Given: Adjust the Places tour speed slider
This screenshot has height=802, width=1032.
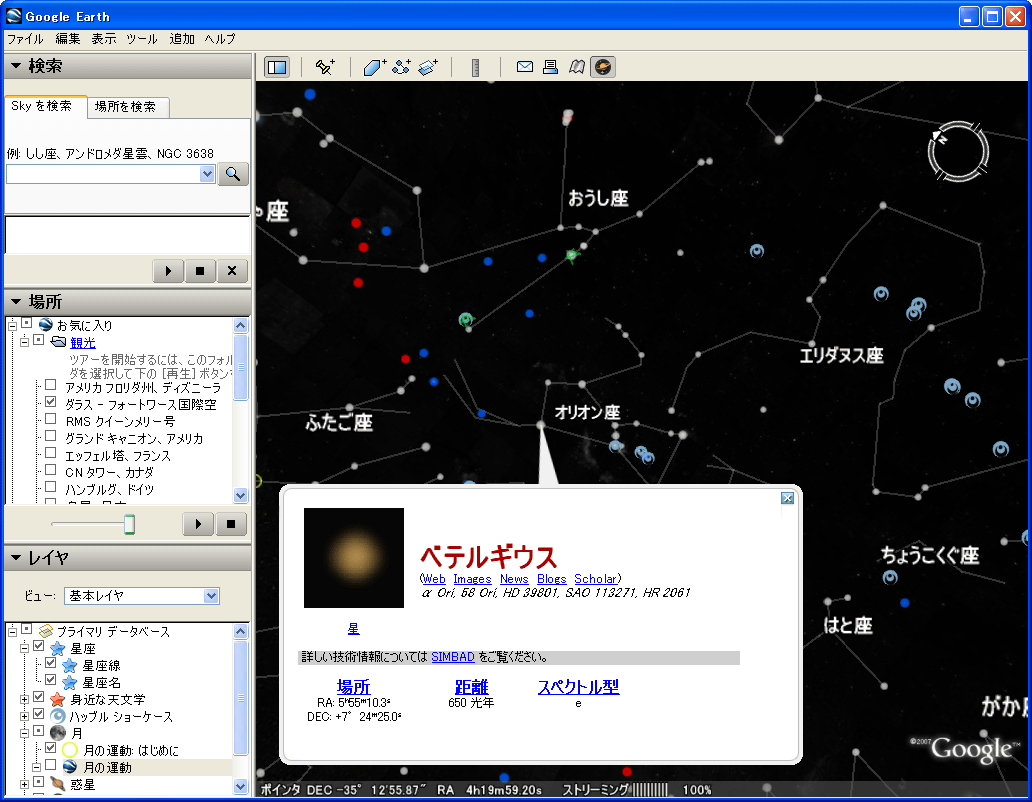Looking at the screenshot, I should pos(130,524).
